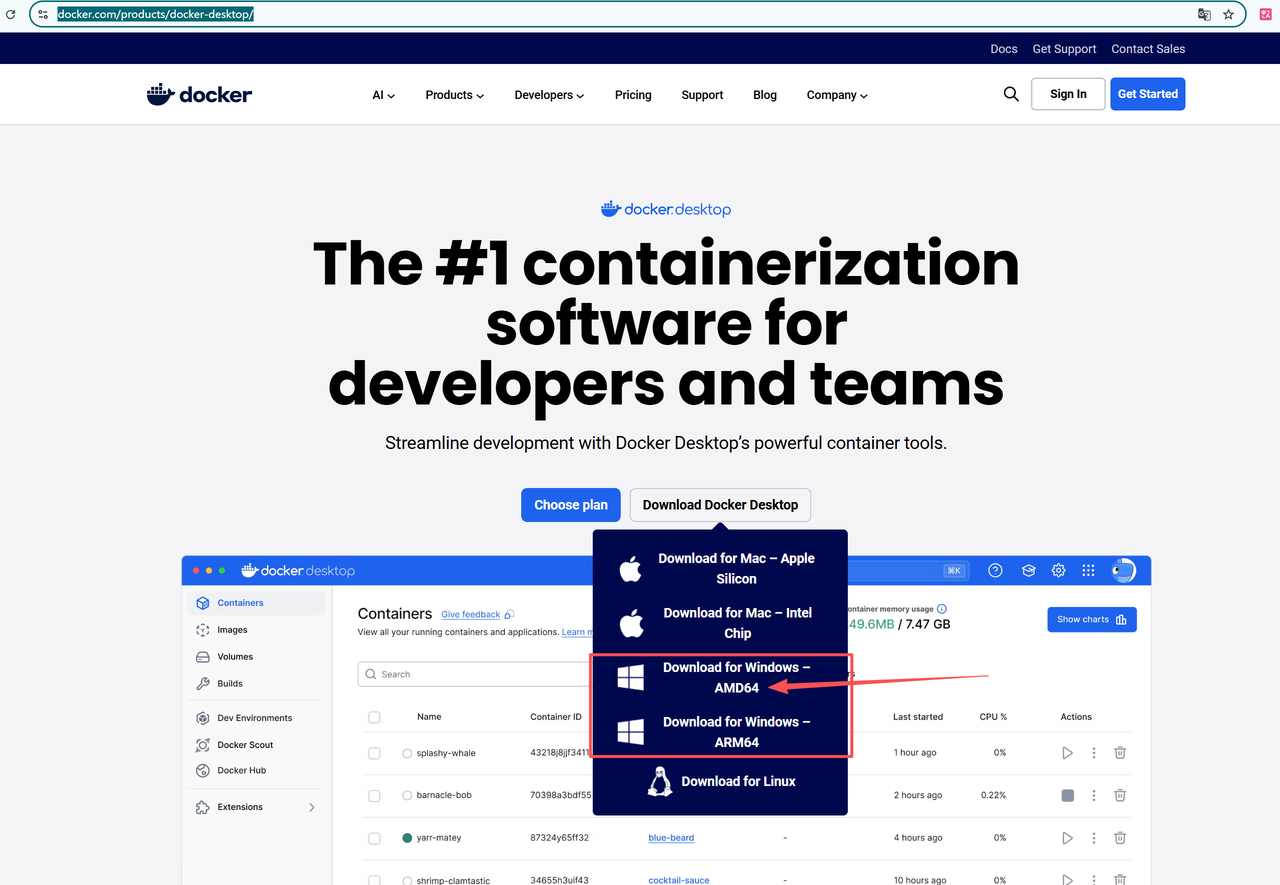Choose Download for Linux
The width and height of the screenshot is (1280, 885).
point(720,781)
